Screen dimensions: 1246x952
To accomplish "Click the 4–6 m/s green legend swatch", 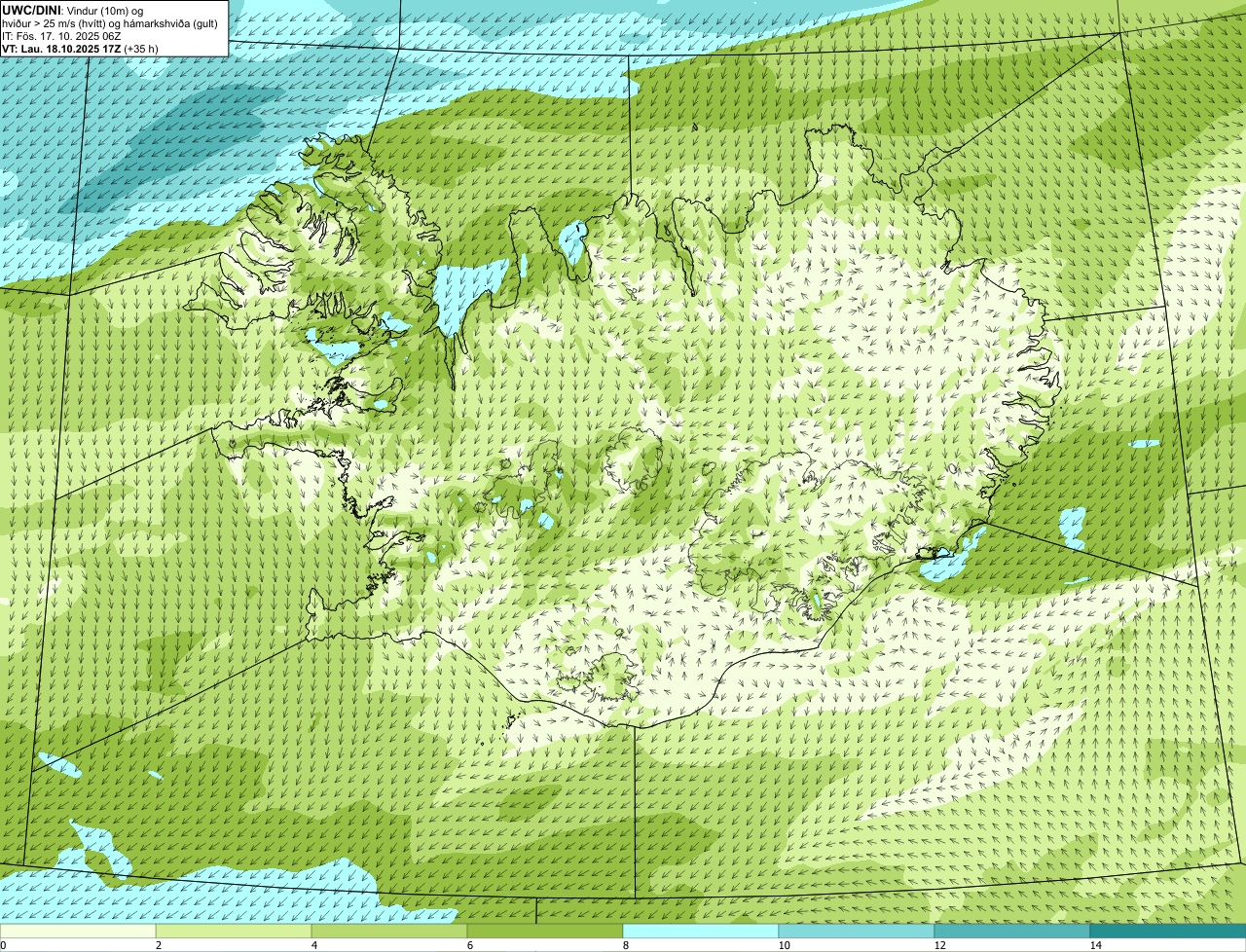I will click(x=389, y=931).
